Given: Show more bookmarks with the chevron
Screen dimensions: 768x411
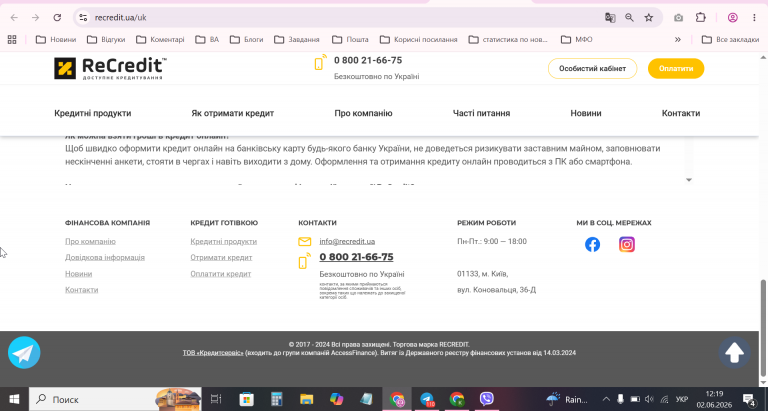Looking at the screenshot, I should [678, 39].
